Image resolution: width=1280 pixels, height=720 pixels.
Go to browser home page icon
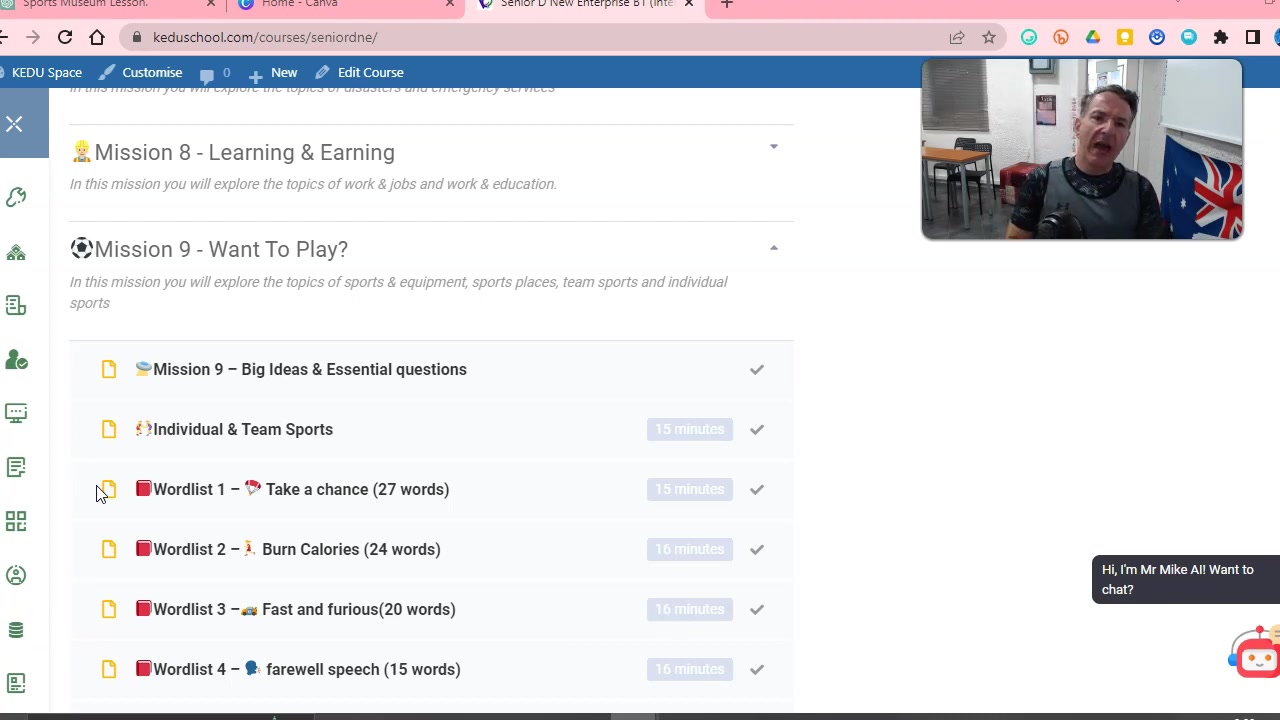point(97,37)
